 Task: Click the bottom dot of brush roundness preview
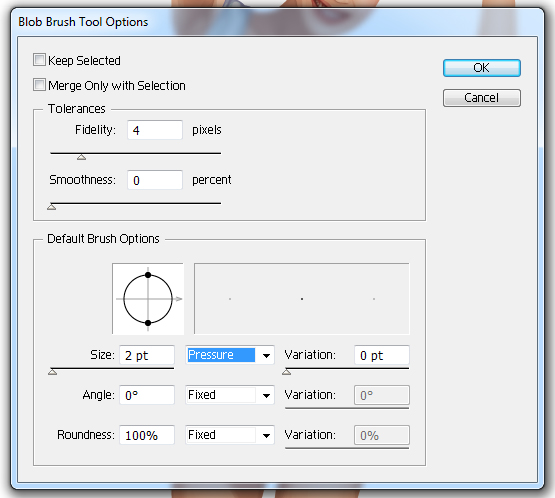pyautogui.click(x=148, y=323)
